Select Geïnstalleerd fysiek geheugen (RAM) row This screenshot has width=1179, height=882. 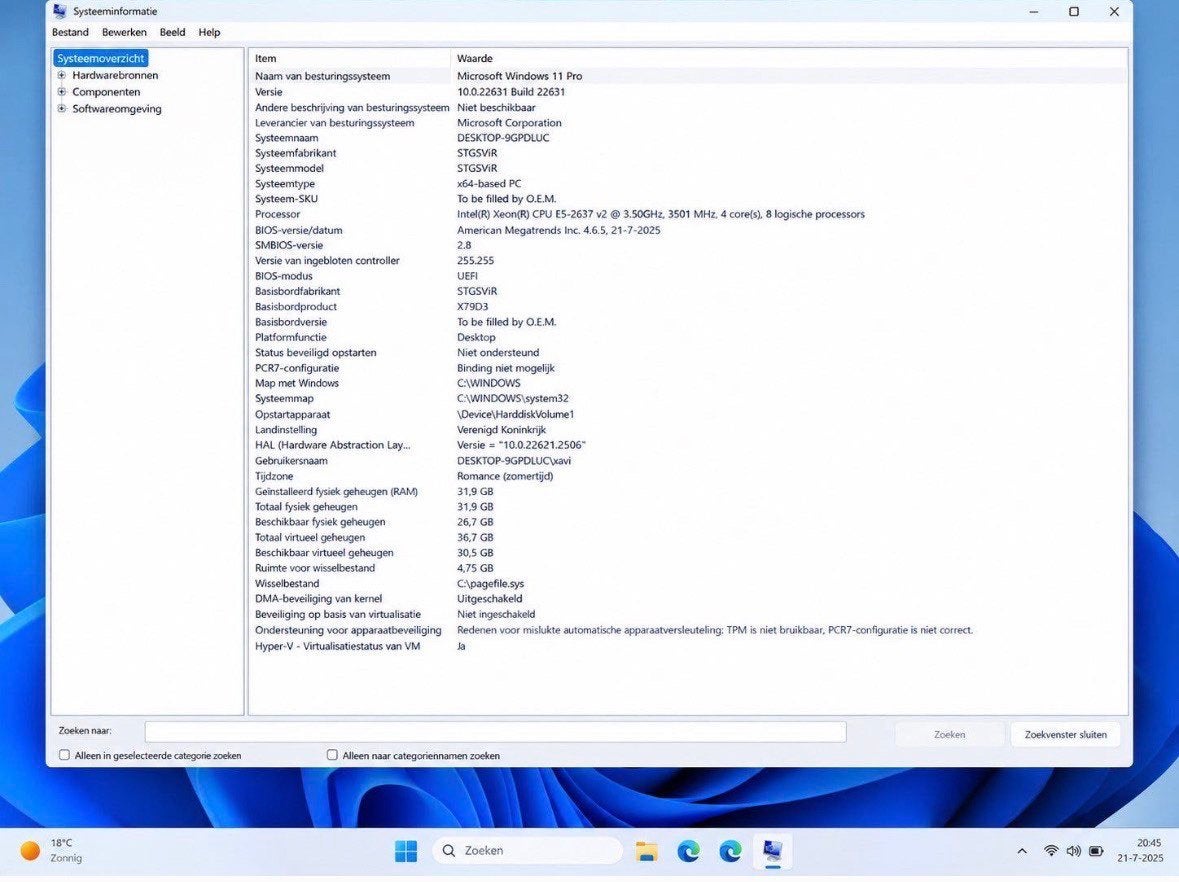click(x=688, y=491)
